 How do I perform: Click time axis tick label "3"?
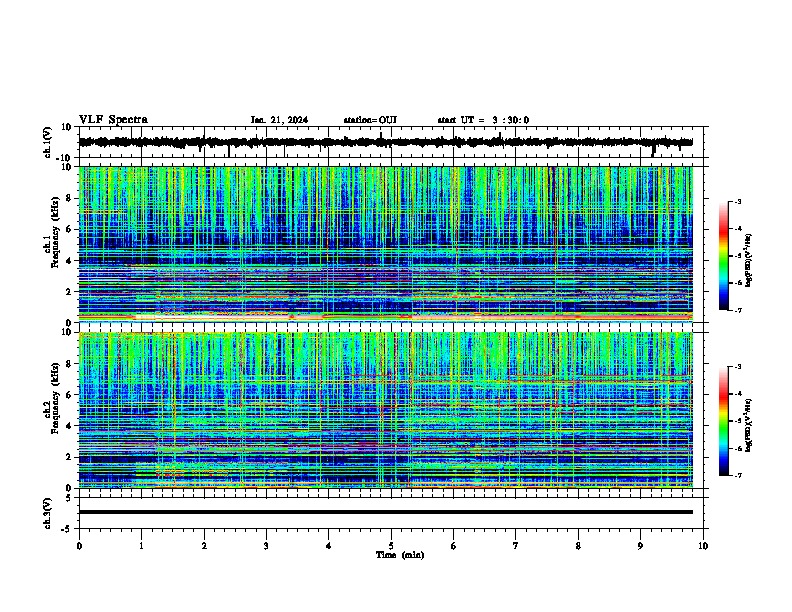coord(266,546)
